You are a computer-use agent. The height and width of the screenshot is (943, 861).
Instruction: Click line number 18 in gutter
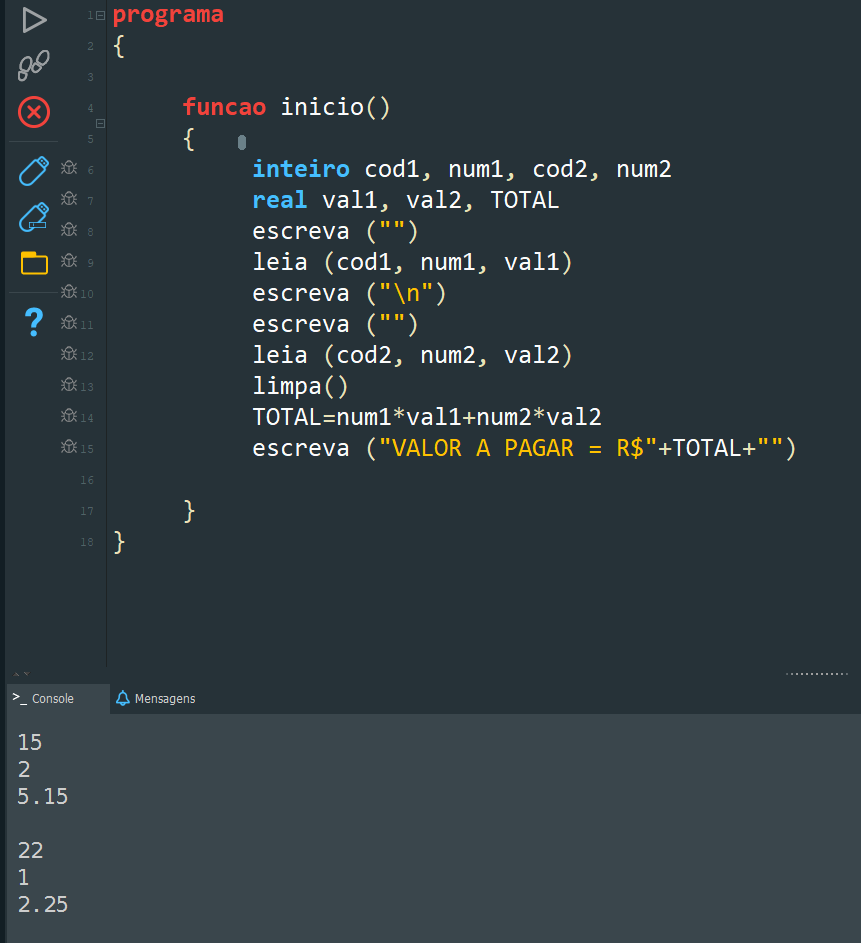[x=87, y=542]
